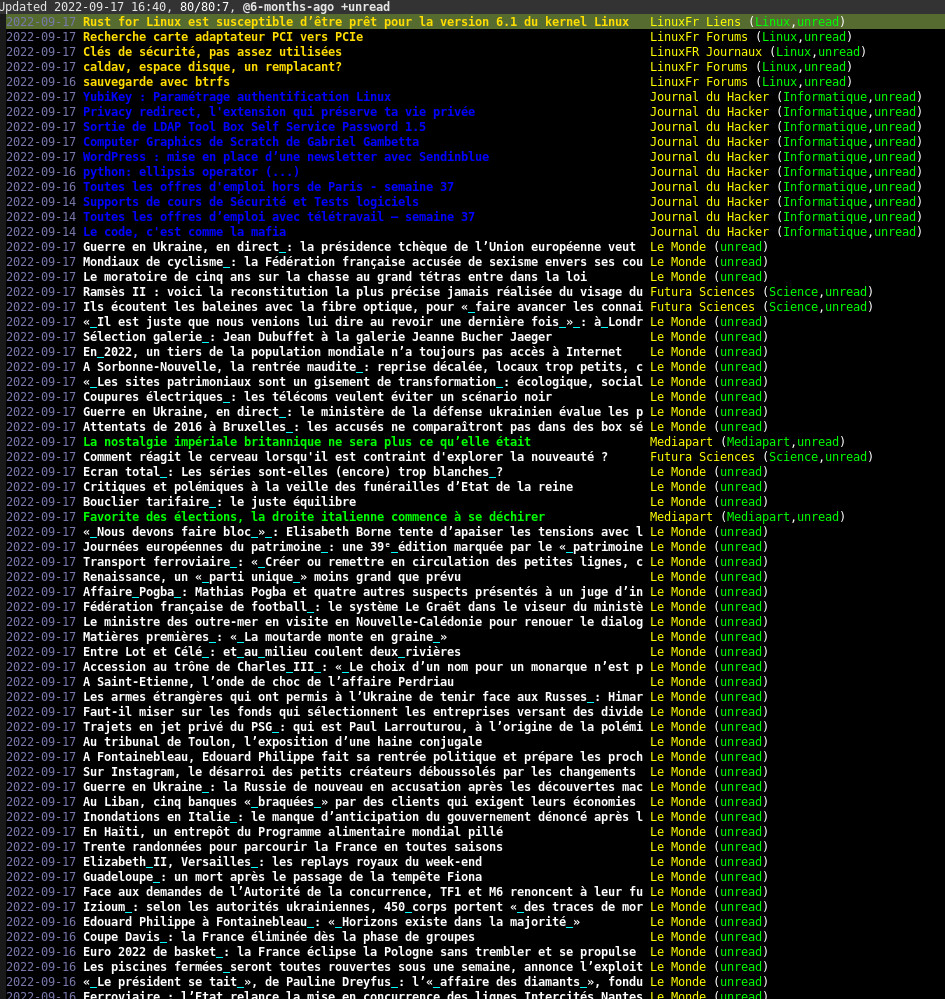Open "Ils écoutent les baleines" entry
Viewport: 945px width, 999px height.
pyautogui.click(x=363, y=306)
